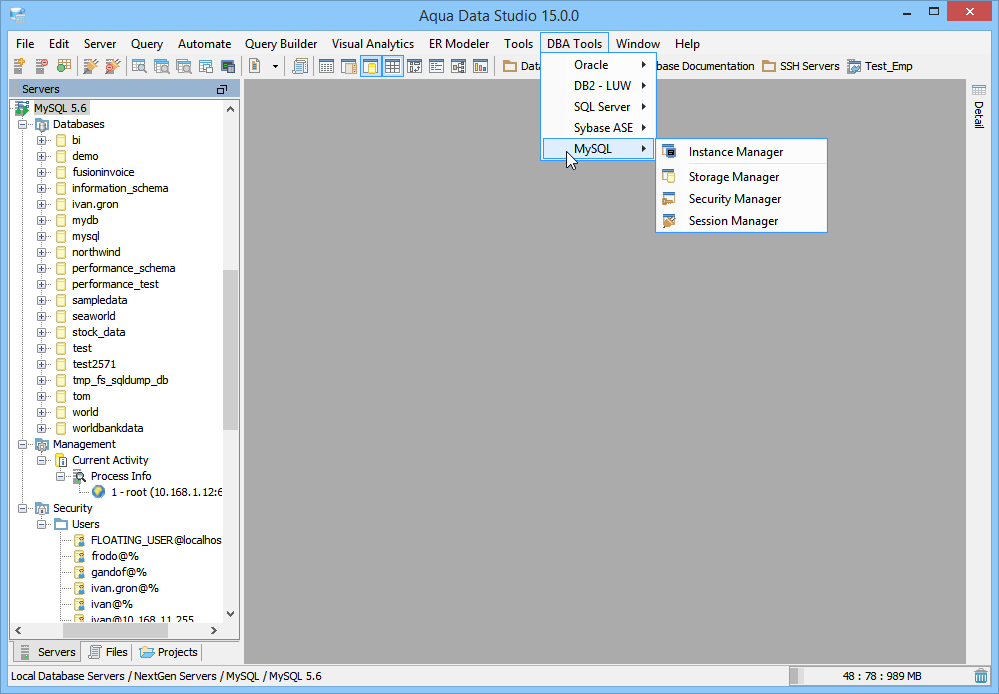Open the Automate menu

pyautogui.click(x=205, y=43)
